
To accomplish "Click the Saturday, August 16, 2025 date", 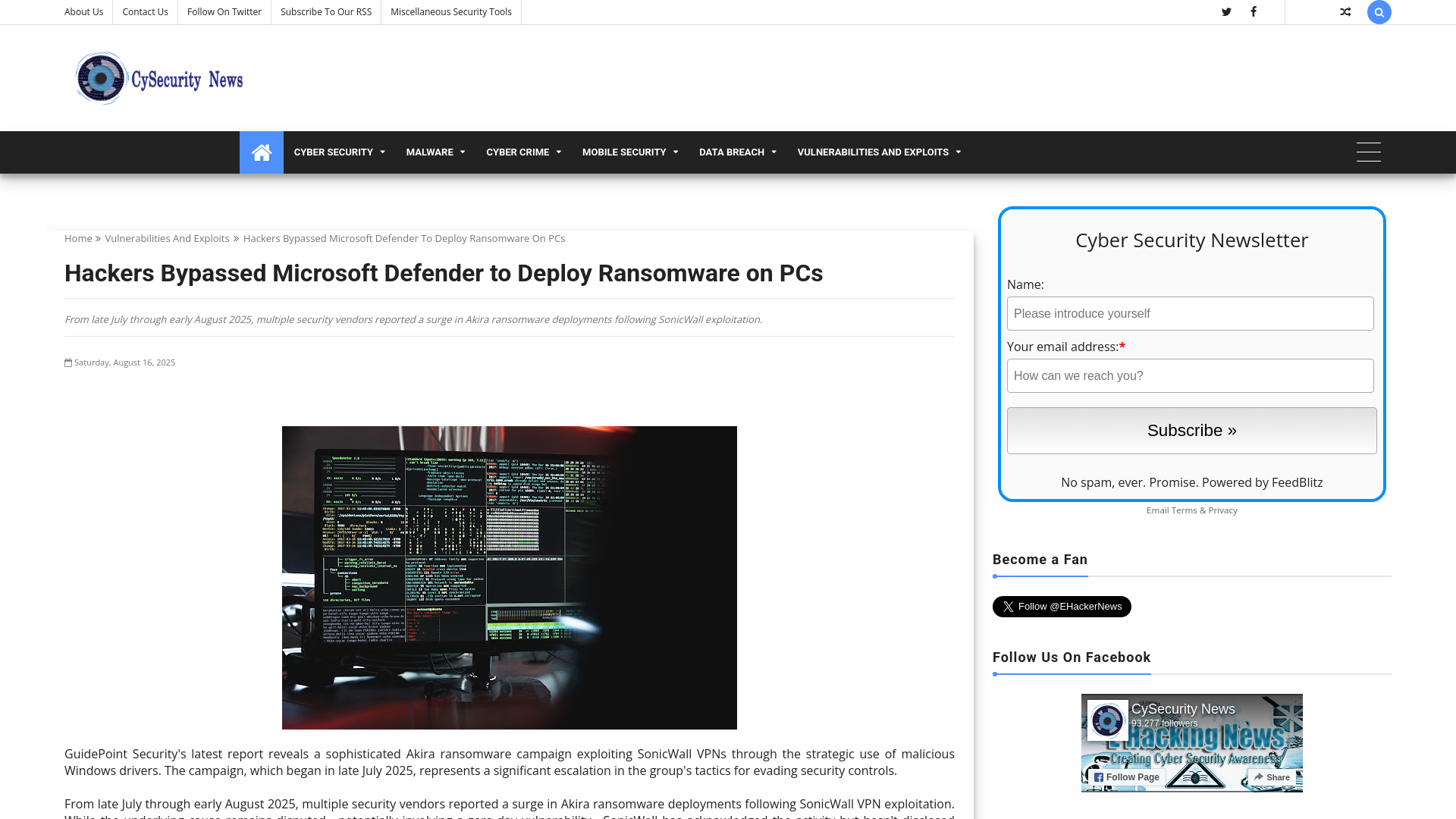I will 124,362.
